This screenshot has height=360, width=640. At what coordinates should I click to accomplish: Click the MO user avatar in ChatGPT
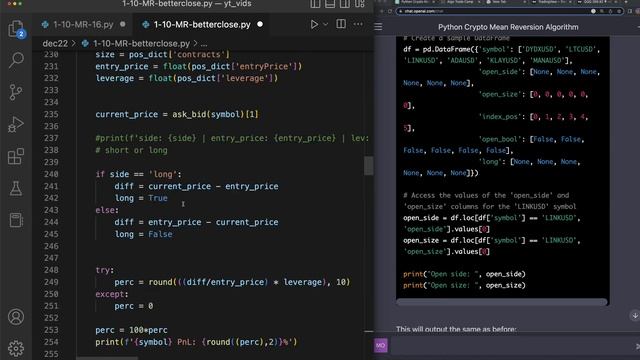pyautogui.click(x=380, y=345)
